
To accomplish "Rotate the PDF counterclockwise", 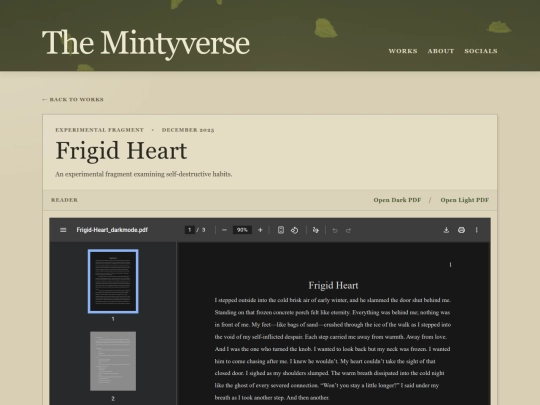I will (294, 230).
